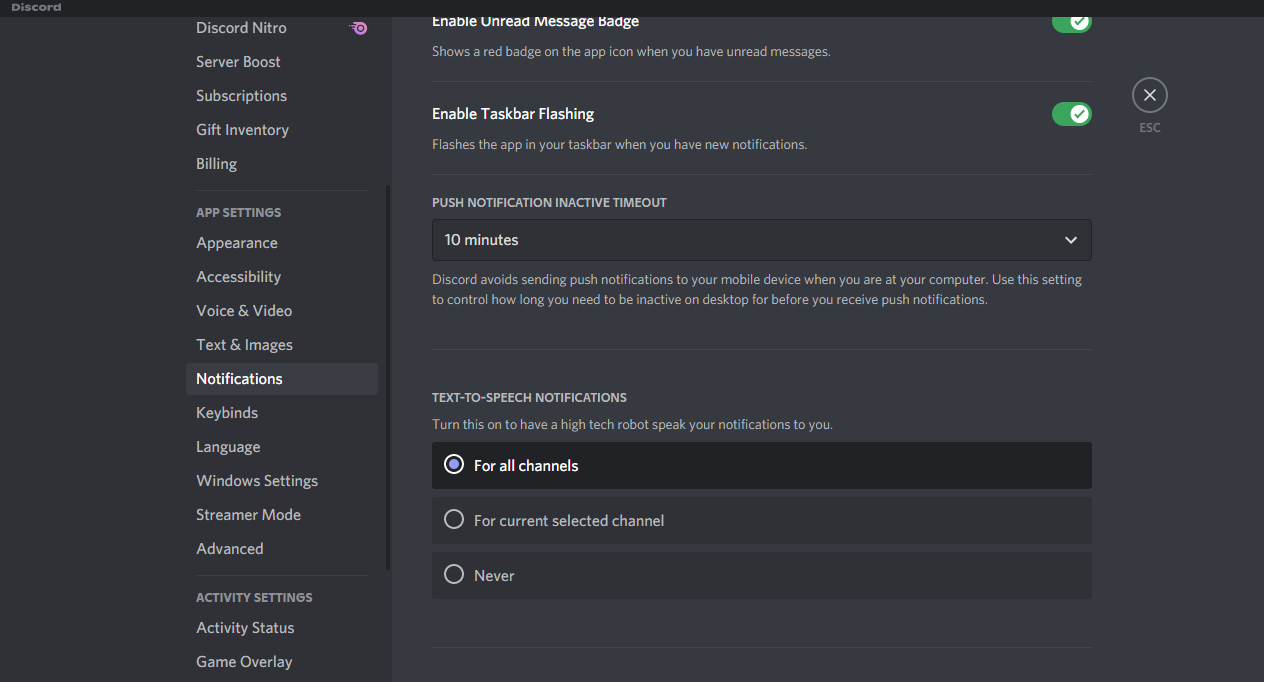
Task: Open the Billing page
Action: pyautogui.click(x=216, y=163)
